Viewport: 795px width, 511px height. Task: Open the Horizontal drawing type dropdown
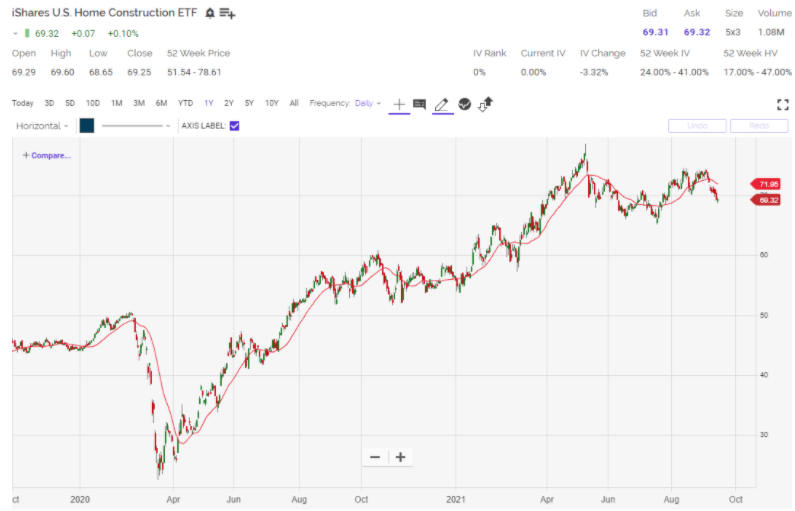[42, 126]
